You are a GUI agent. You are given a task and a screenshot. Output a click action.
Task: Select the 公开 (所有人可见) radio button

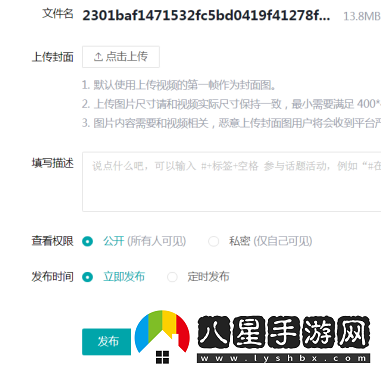pos(88,241)
